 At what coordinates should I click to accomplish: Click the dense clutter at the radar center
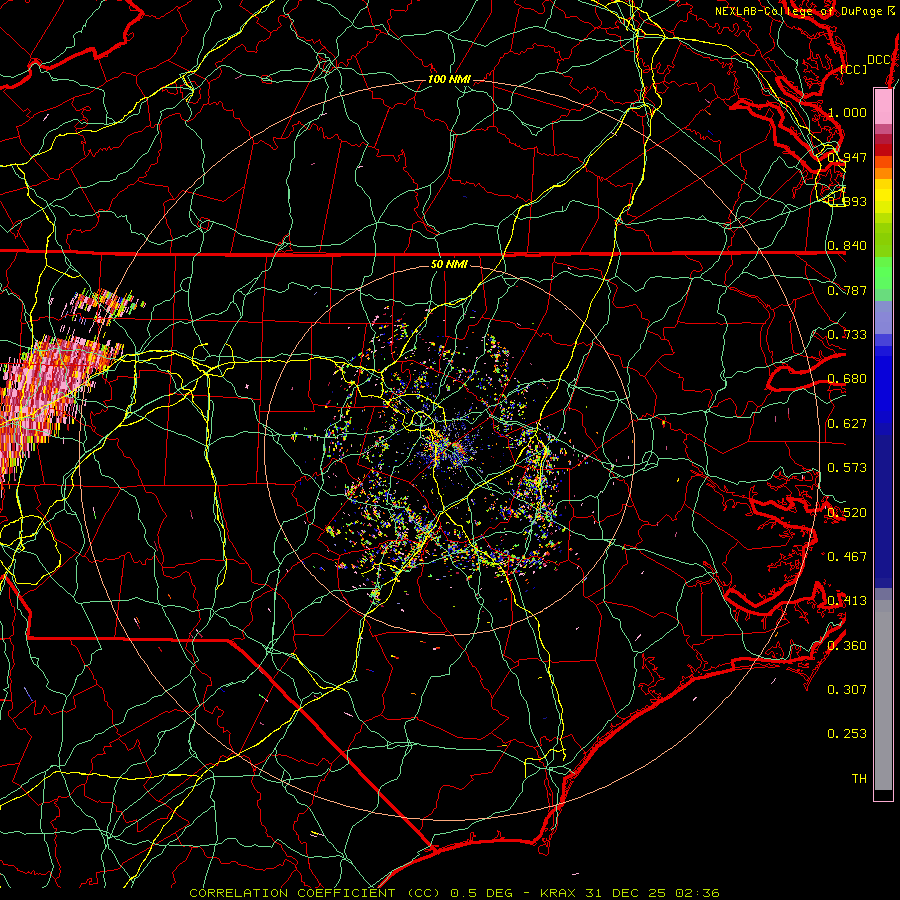[x=451, y=448]
